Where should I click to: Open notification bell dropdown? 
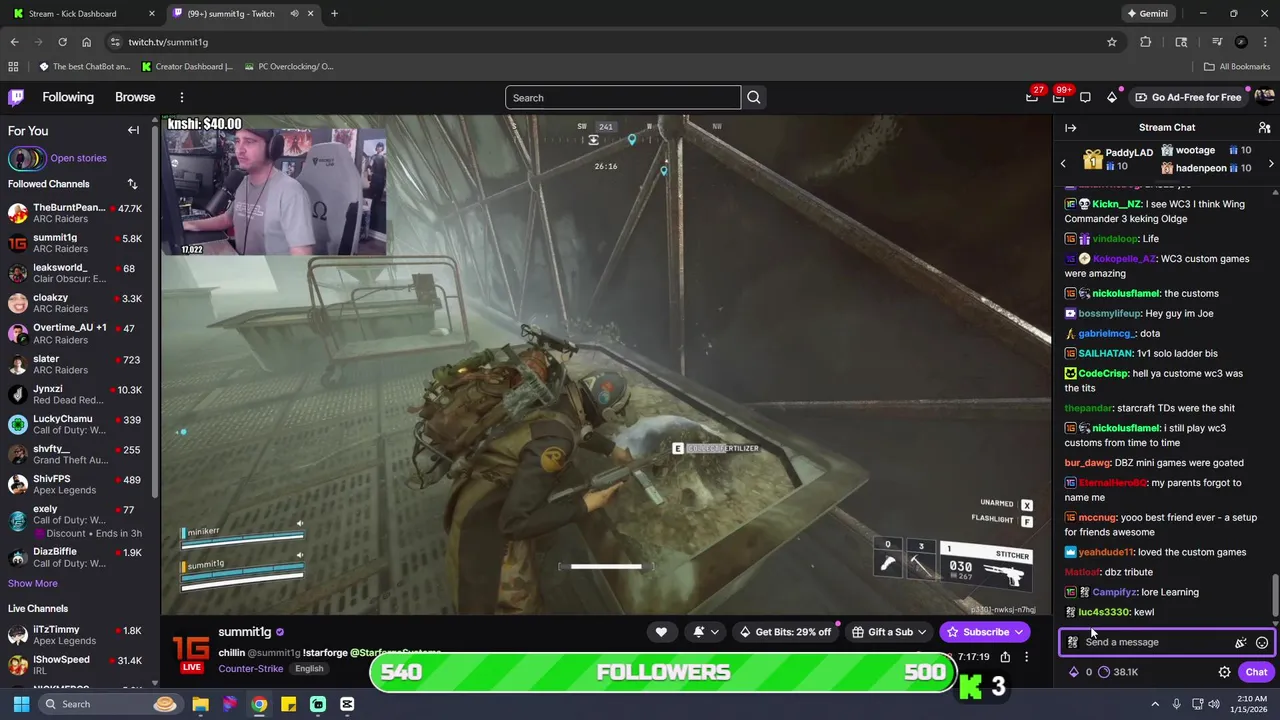coord(704,632)
